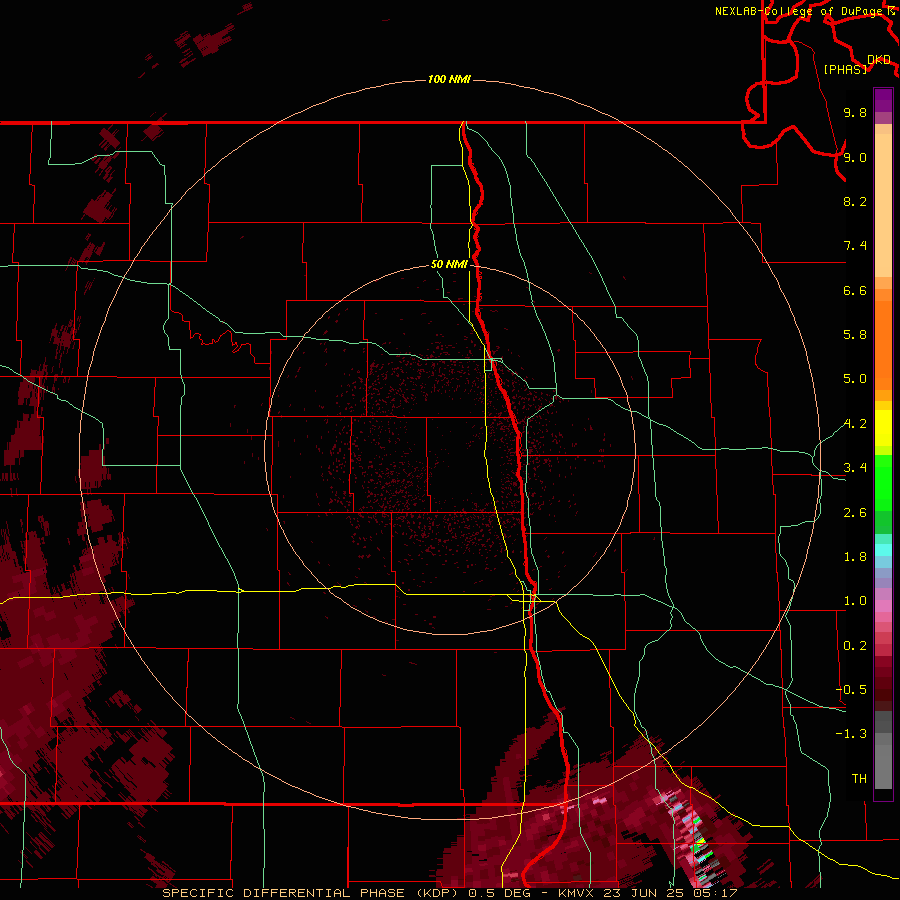Click the 7.4 value on the color scale
This screenshot has height=900, width=900.
tap(855, 246)
